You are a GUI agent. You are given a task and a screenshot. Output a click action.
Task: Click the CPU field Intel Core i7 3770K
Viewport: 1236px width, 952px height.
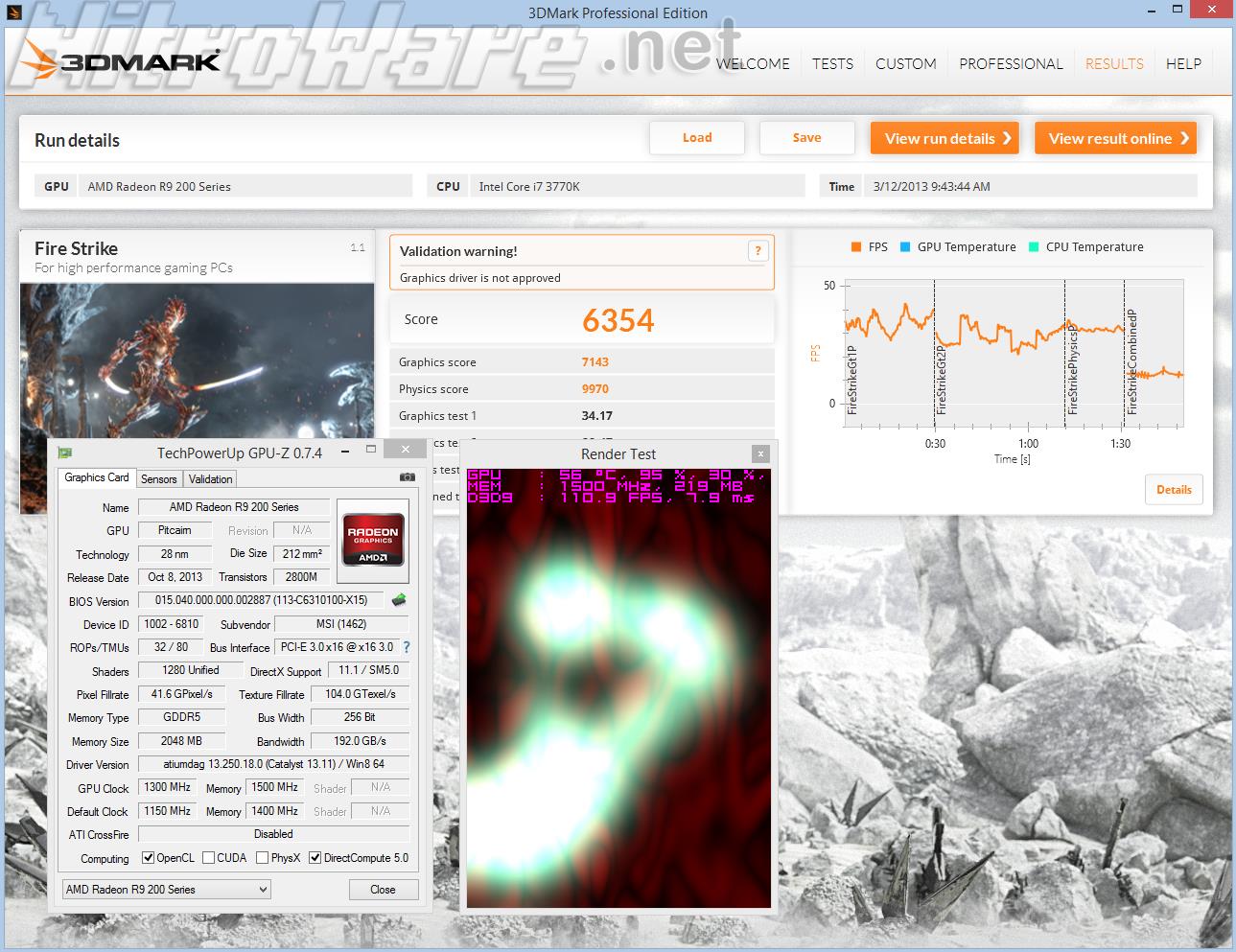pyautogui.click(x=638, y=186)
